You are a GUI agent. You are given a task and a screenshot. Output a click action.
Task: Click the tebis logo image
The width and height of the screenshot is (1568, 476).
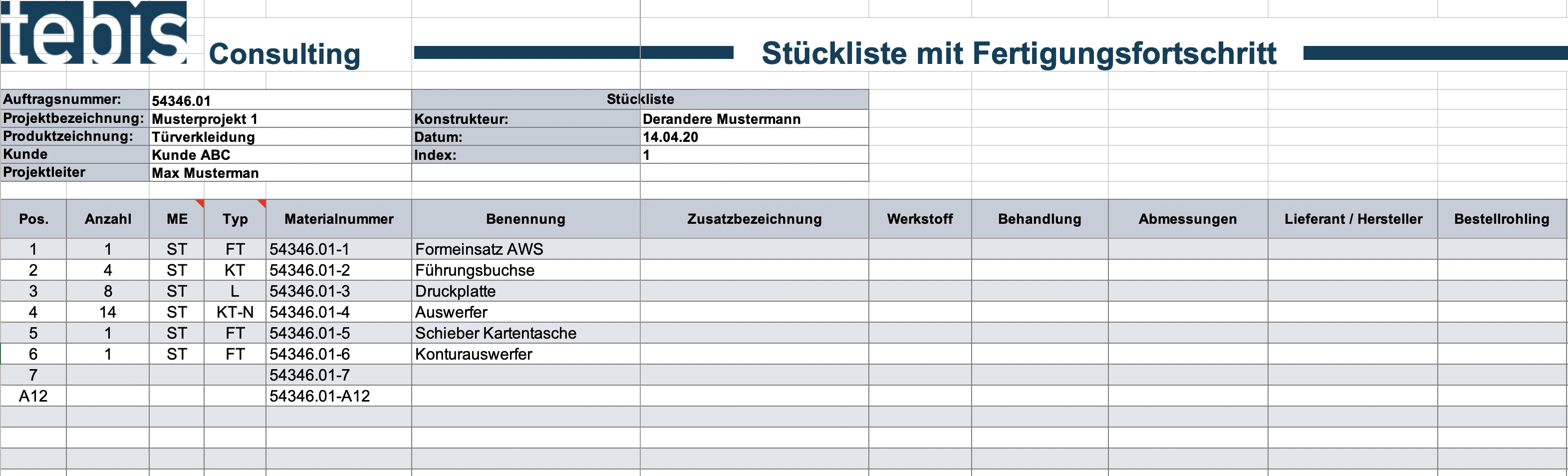[94, 33]
